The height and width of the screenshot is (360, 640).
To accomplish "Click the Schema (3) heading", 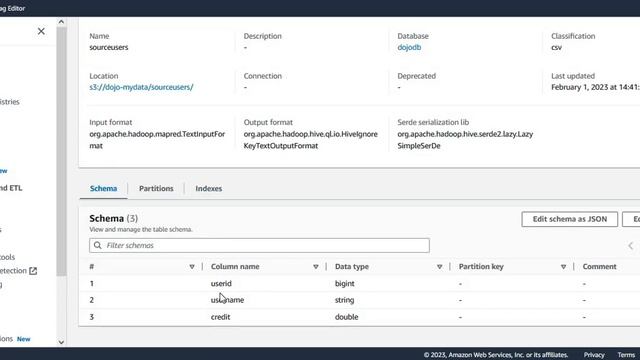I will [x=113, y=218].
